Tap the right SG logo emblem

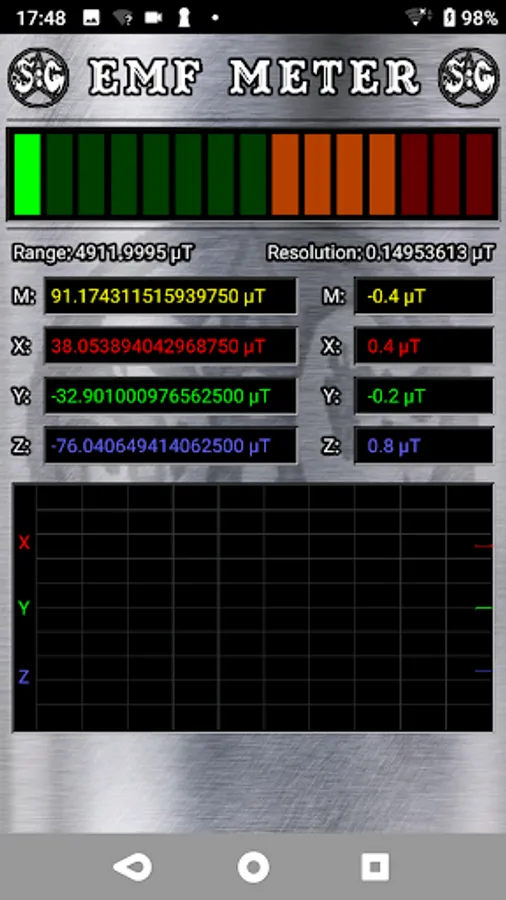468,77
